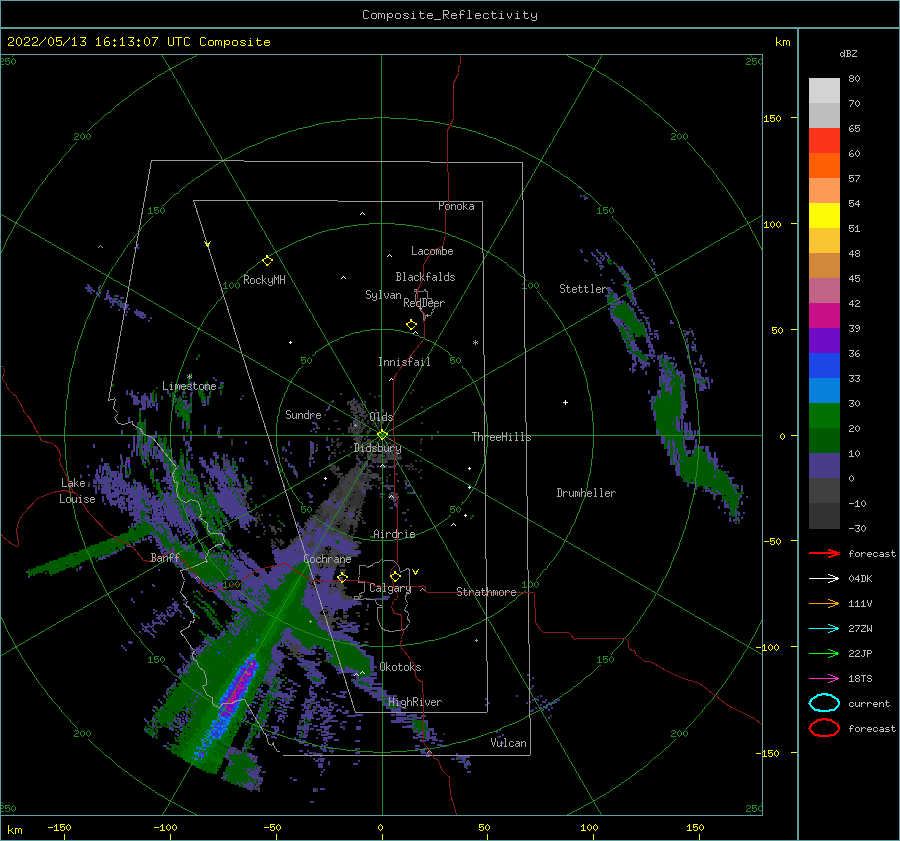Screen dimensions: 900x841
Task: Click the Sundre label
Action: coord(303,414)
